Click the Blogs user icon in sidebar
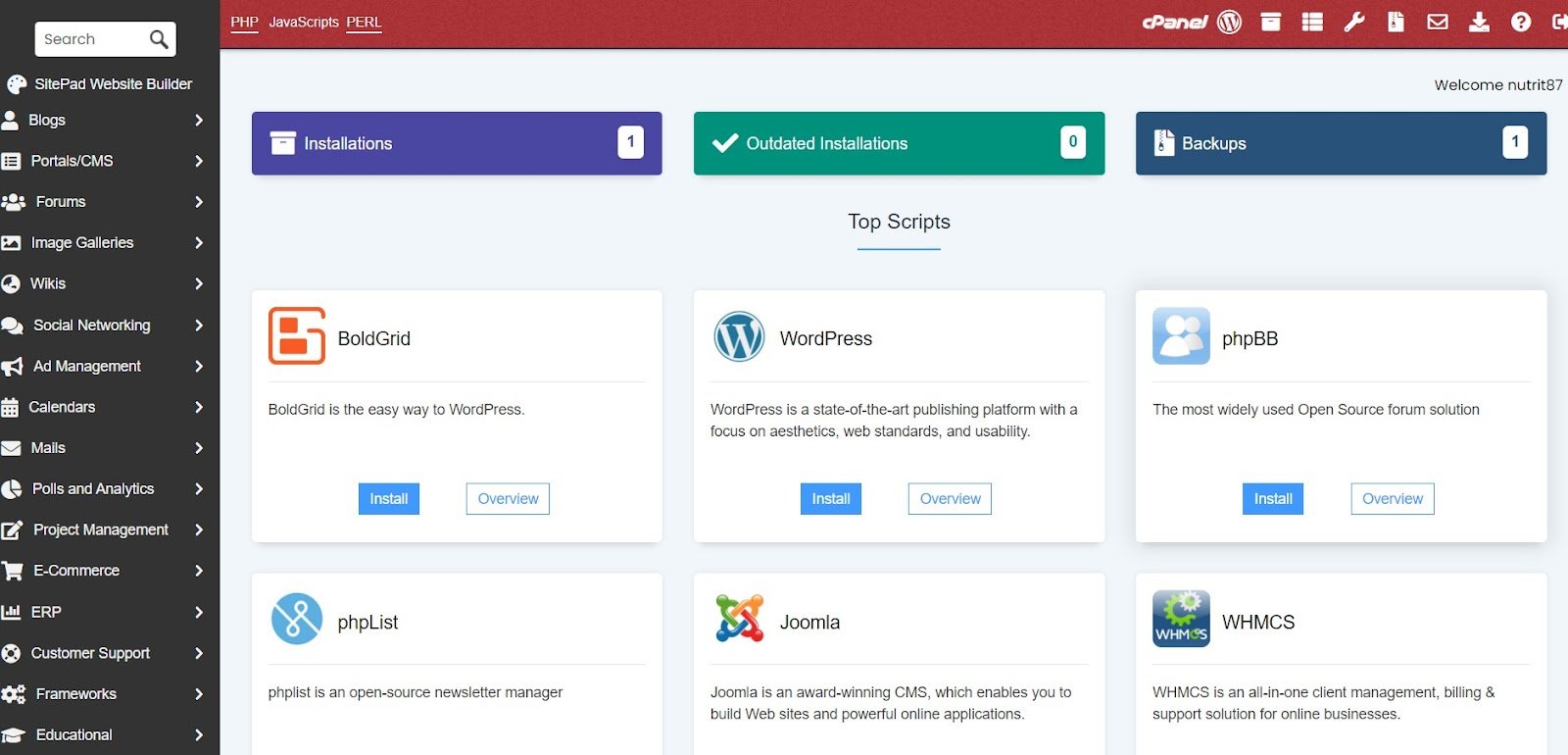 (10, 120)
